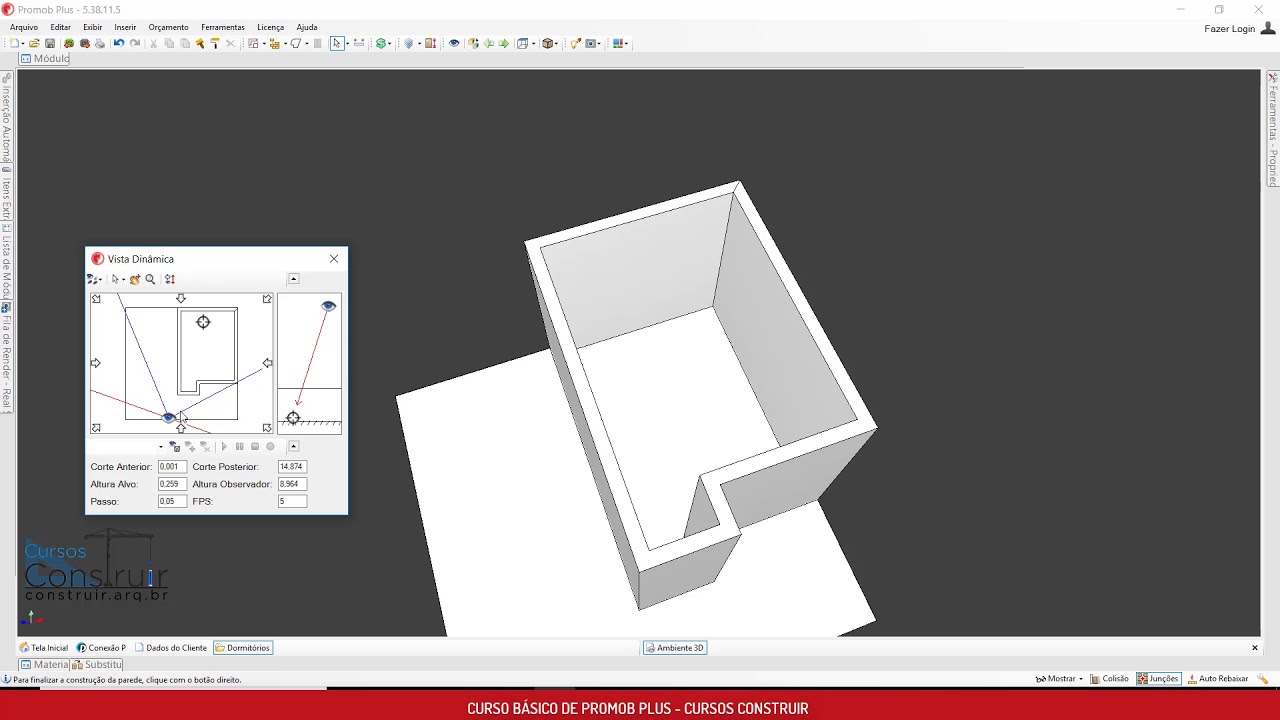The height and width of the screenshot is (720, 1280).
Task: Switch to the Tela Inicial tab
Action: tap(44, 648)
